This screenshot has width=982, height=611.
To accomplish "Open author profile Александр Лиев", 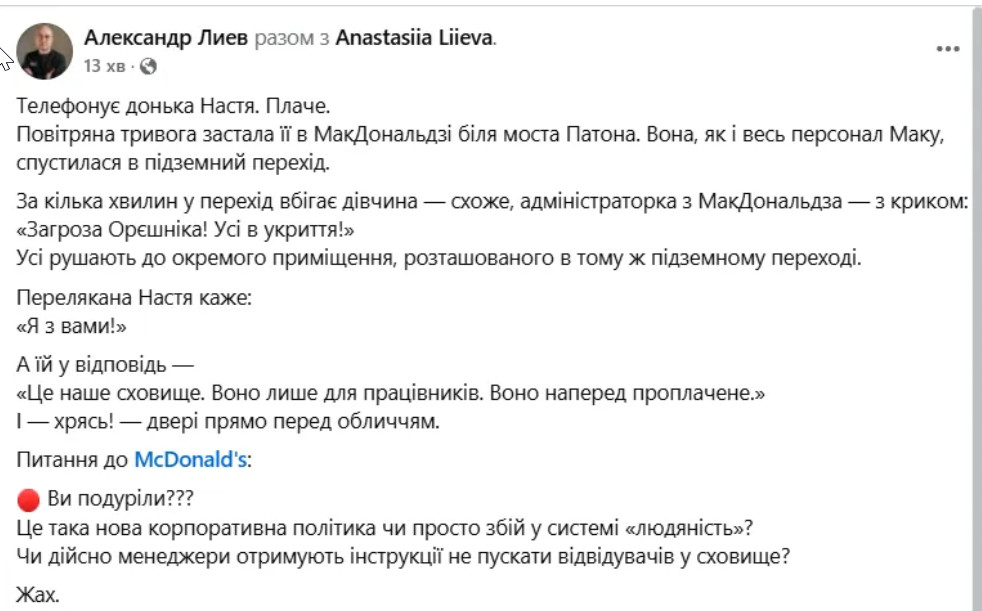I will click(x=166, y=38).
